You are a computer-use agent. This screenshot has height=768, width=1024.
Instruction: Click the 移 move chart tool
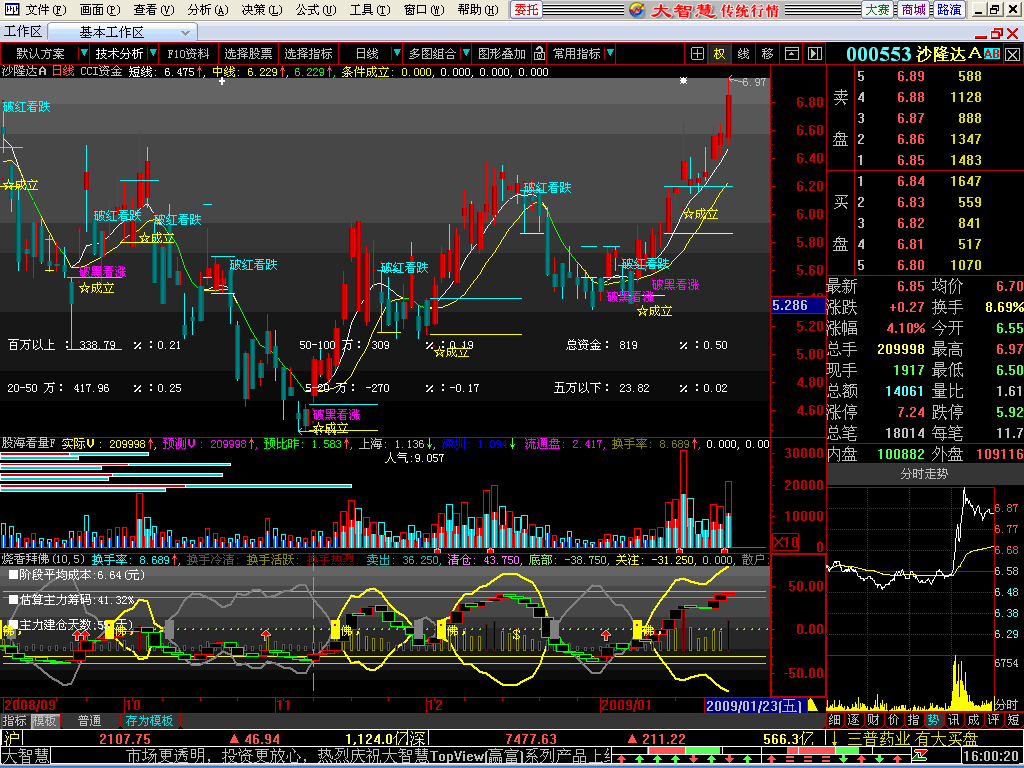click(767, 54)
